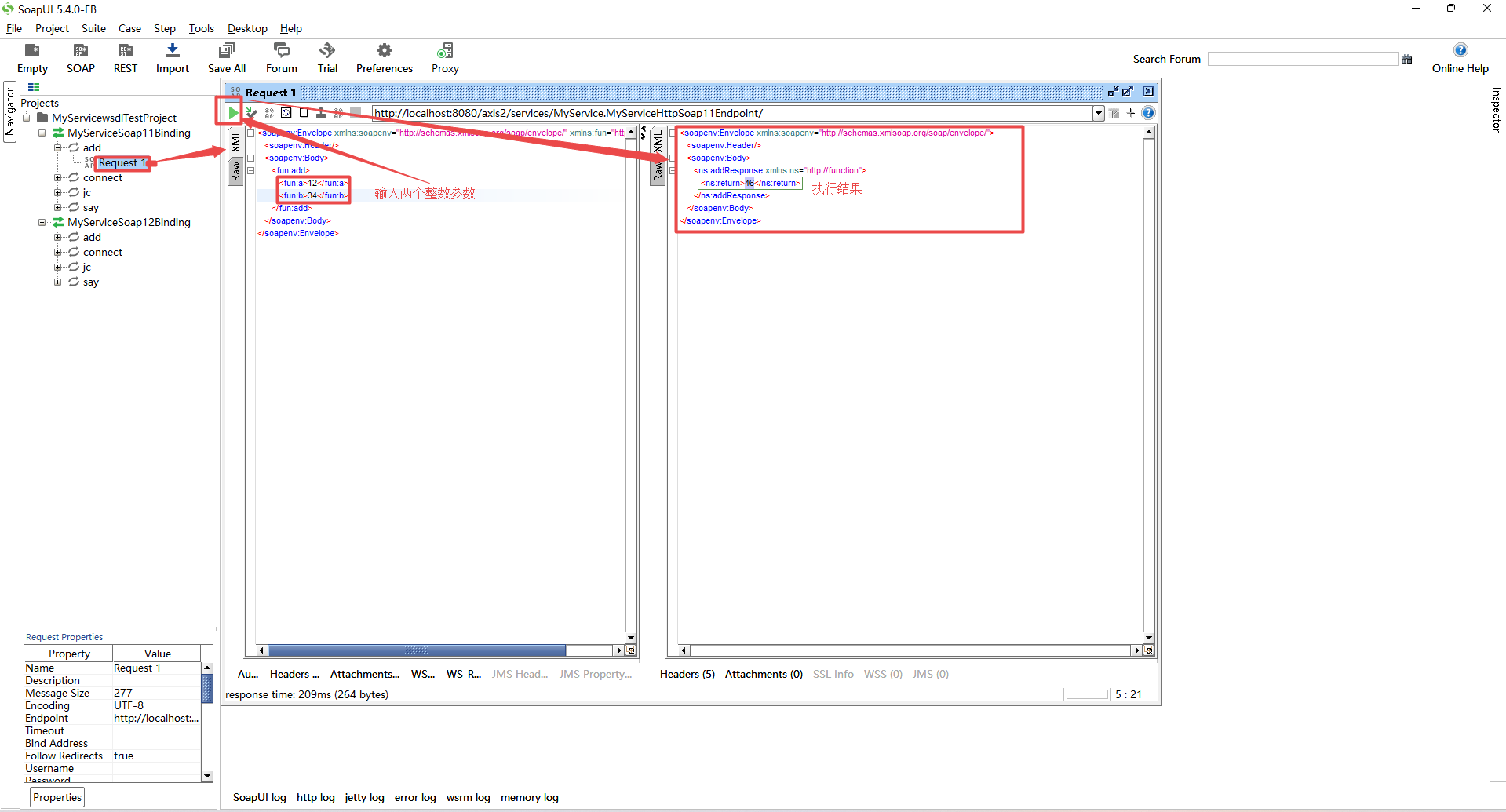
Task: Open SoapUI log
Action: pos(259,797)
